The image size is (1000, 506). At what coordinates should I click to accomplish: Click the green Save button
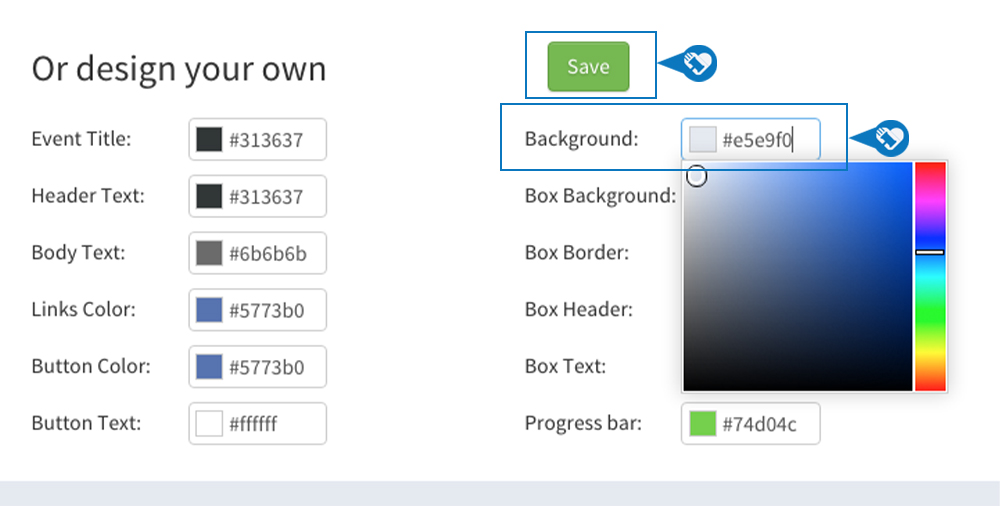pos(588,66)
